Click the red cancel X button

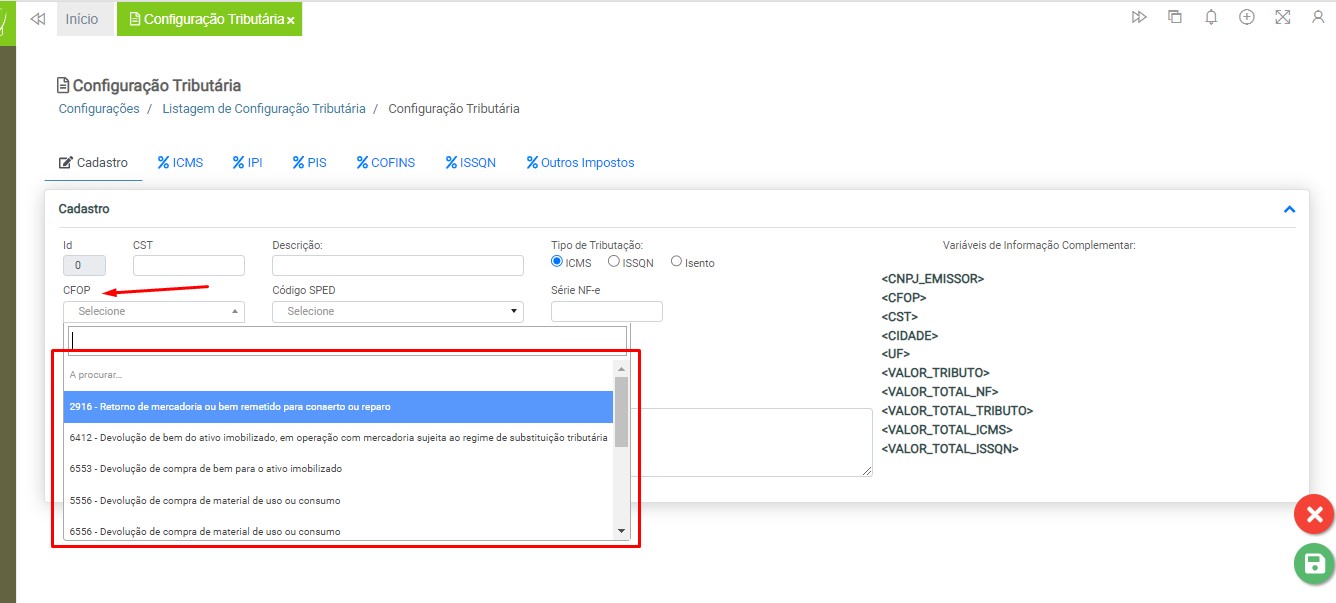(x=1314, y=515)
